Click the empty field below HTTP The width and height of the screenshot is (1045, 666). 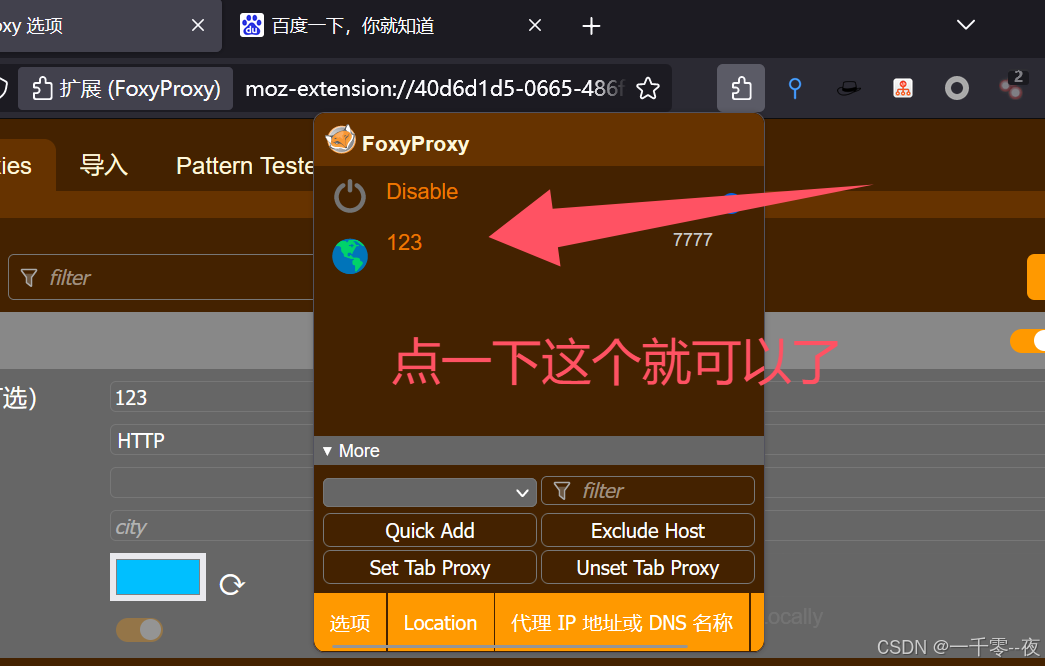pyautogui.click(x=212, y=483)
